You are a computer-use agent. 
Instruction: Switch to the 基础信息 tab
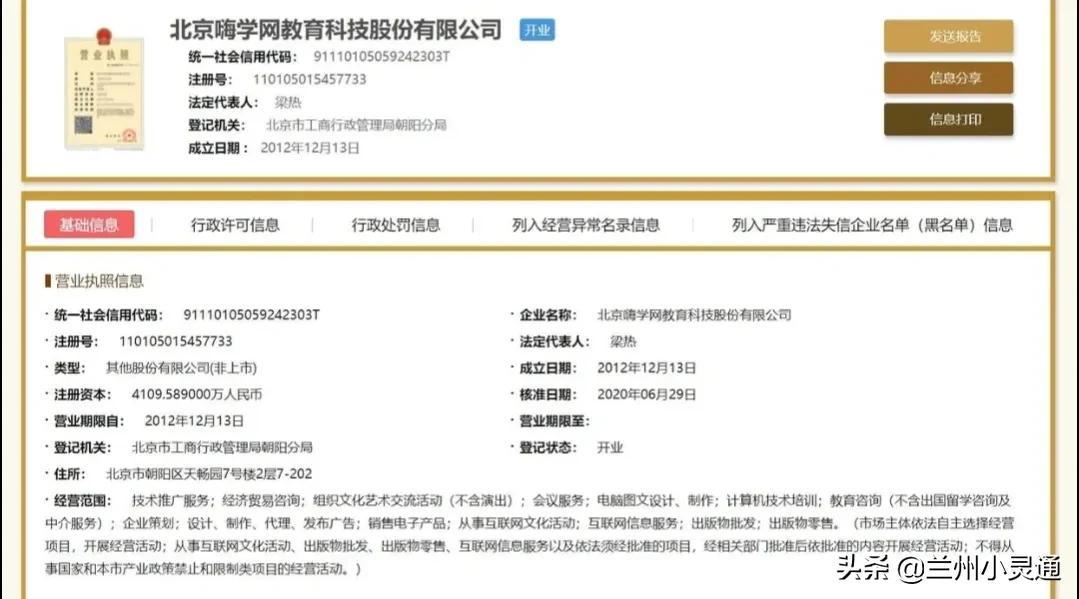click(x=88, y=224)
